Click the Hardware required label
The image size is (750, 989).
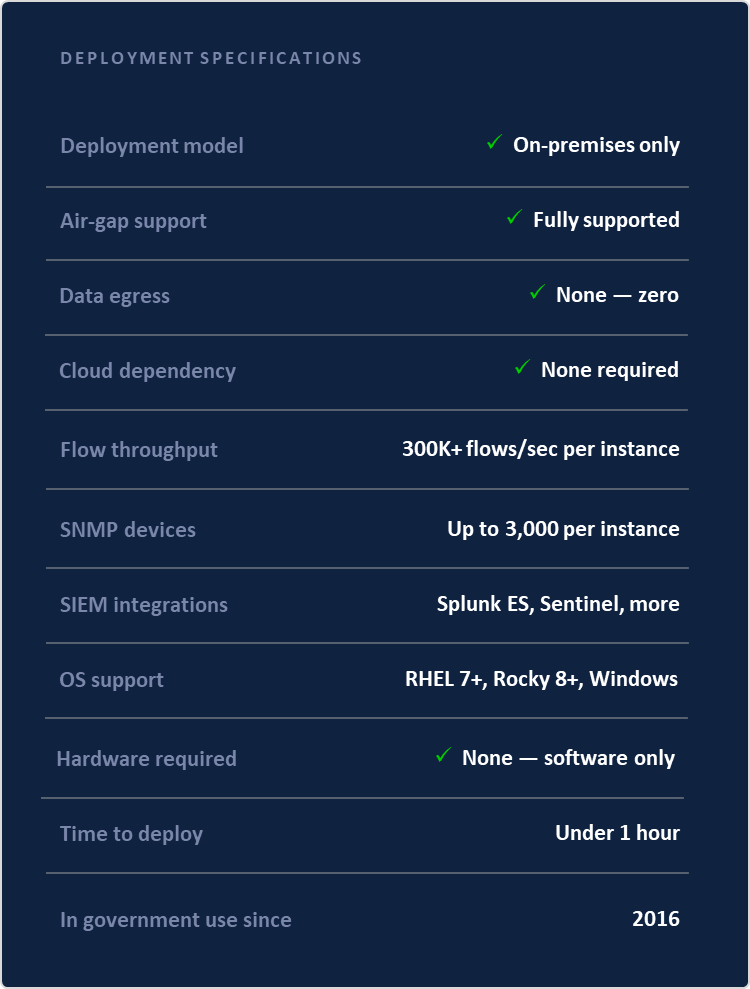click(x=146, y=759)
